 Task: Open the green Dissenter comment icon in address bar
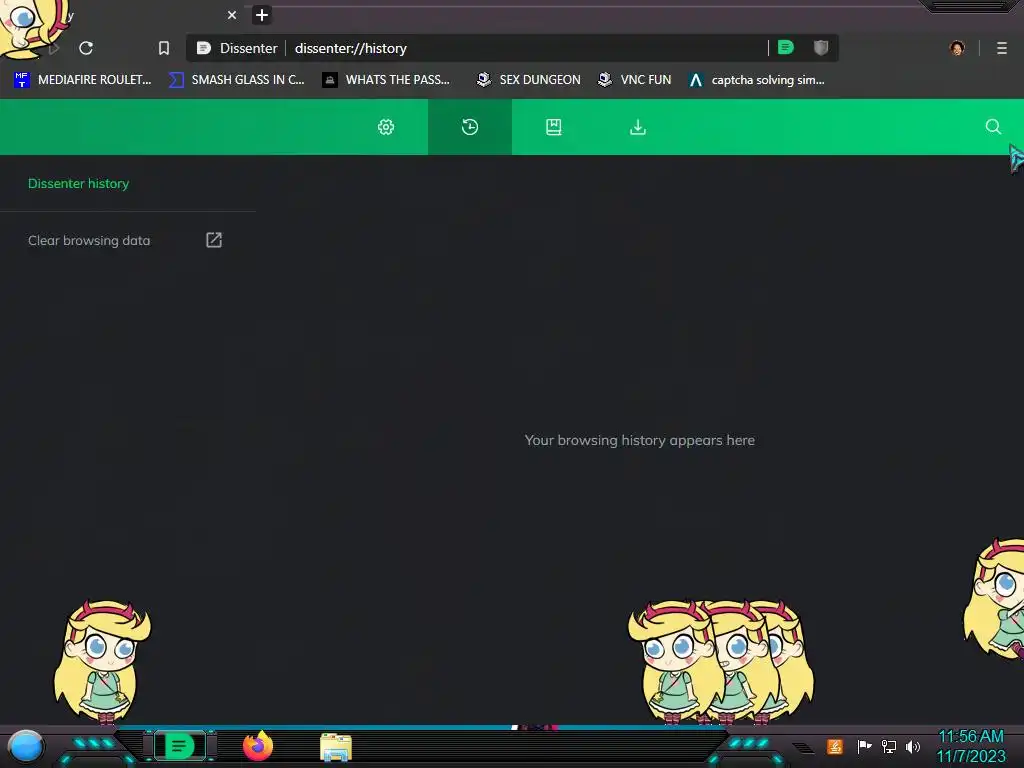tap(786, 48)
